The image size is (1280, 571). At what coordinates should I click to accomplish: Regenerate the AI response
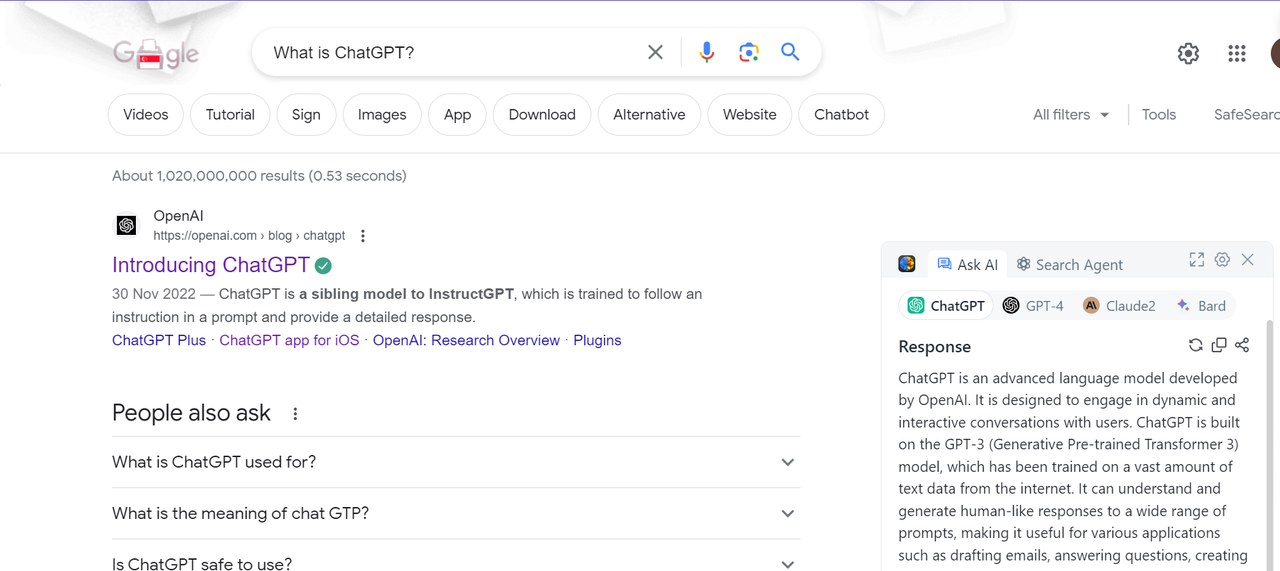1195,345
